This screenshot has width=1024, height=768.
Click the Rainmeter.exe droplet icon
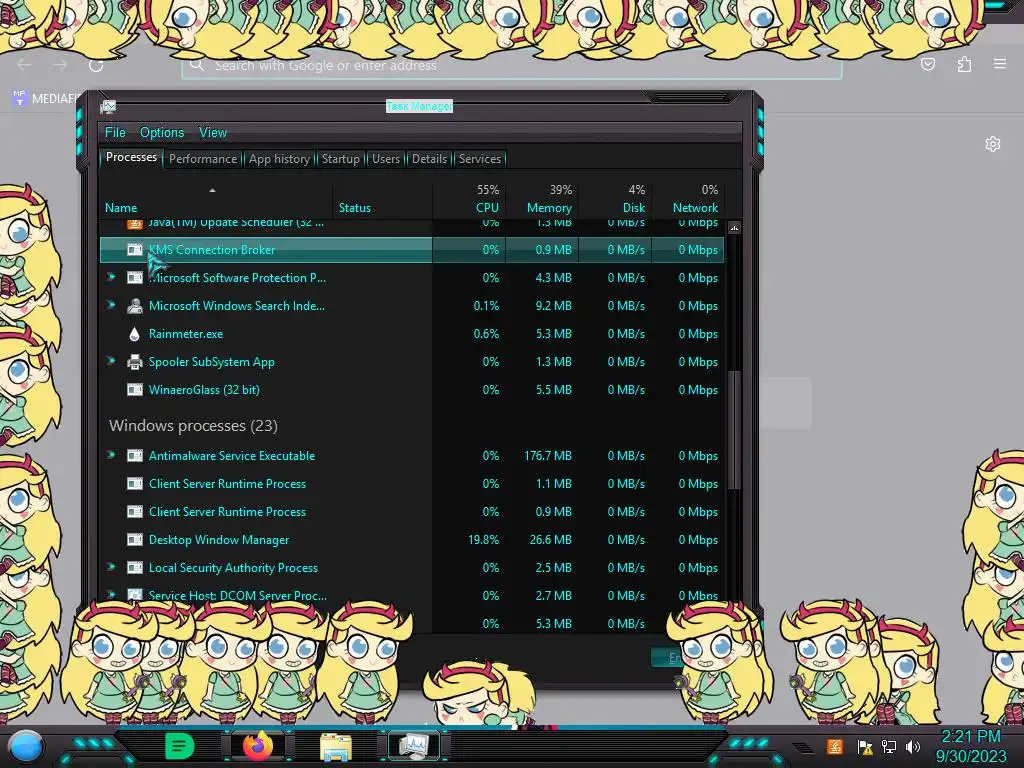135,334
